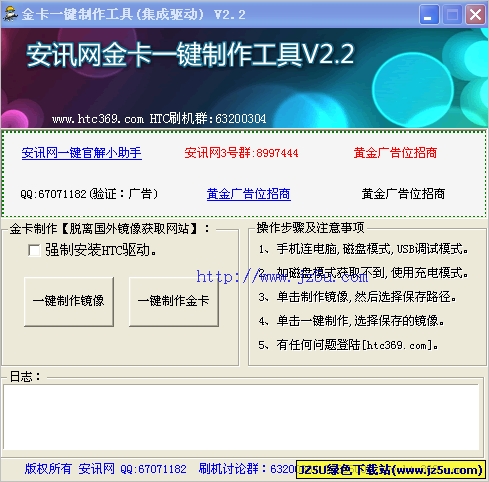Click step 1 手机连电脑 instruction text
The image size is (489, 482).
coord(363,249)
